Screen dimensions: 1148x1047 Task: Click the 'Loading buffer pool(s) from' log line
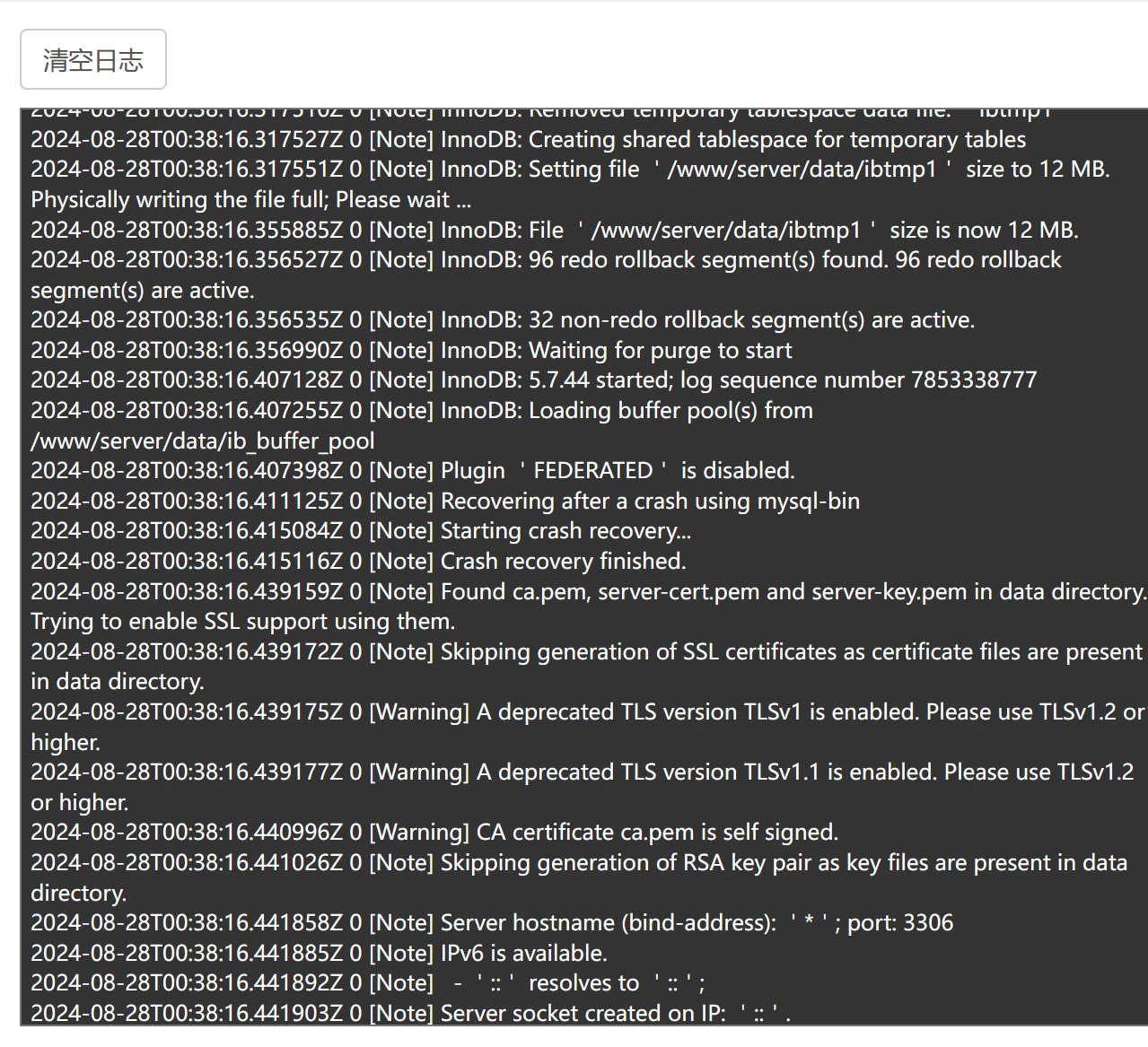pos(422,411)
